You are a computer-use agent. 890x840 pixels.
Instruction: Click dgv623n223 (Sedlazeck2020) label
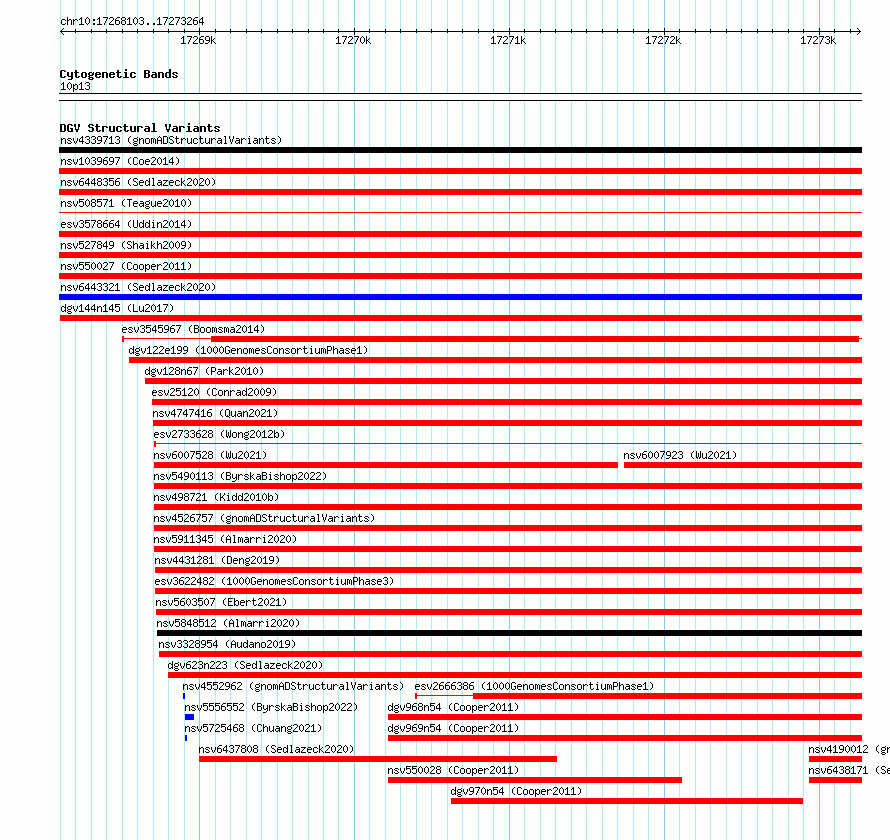(245, 665)
